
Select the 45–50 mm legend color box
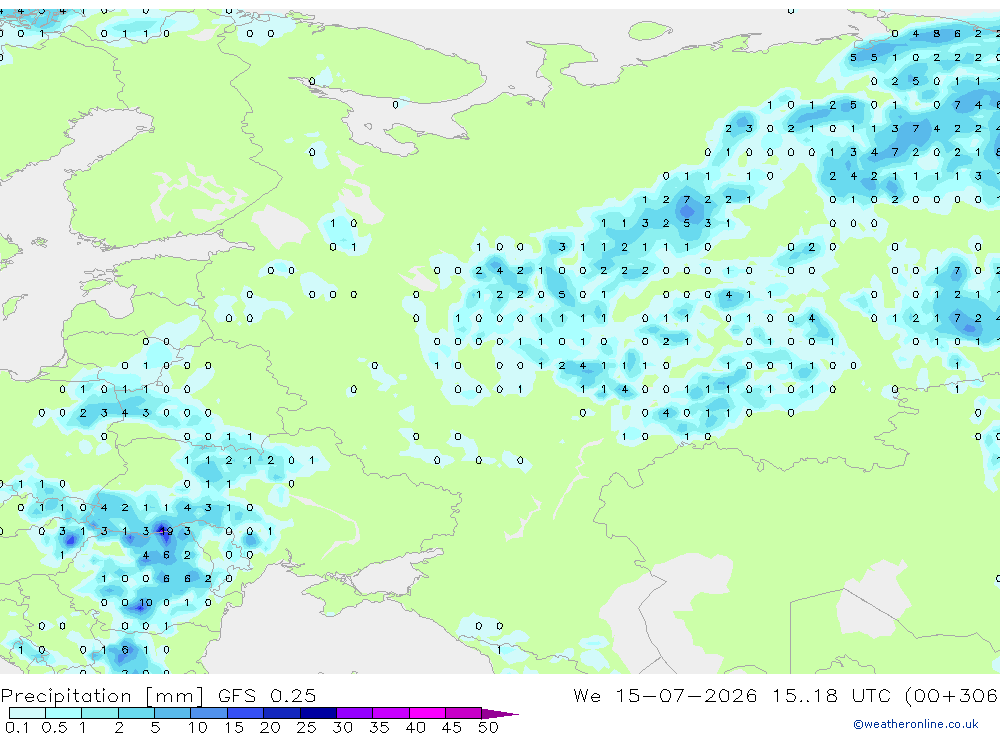tap(464, 713)
